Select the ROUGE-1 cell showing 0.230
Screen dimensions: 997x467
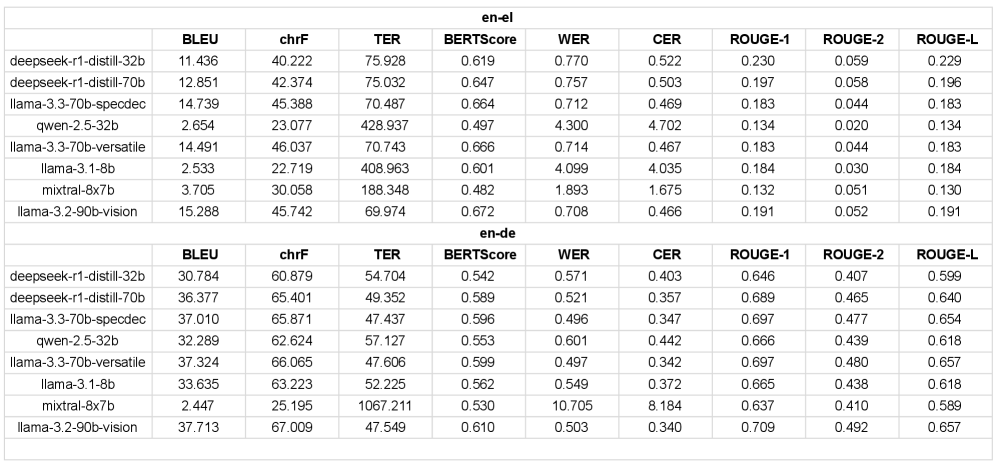click(x=756, y=62)
